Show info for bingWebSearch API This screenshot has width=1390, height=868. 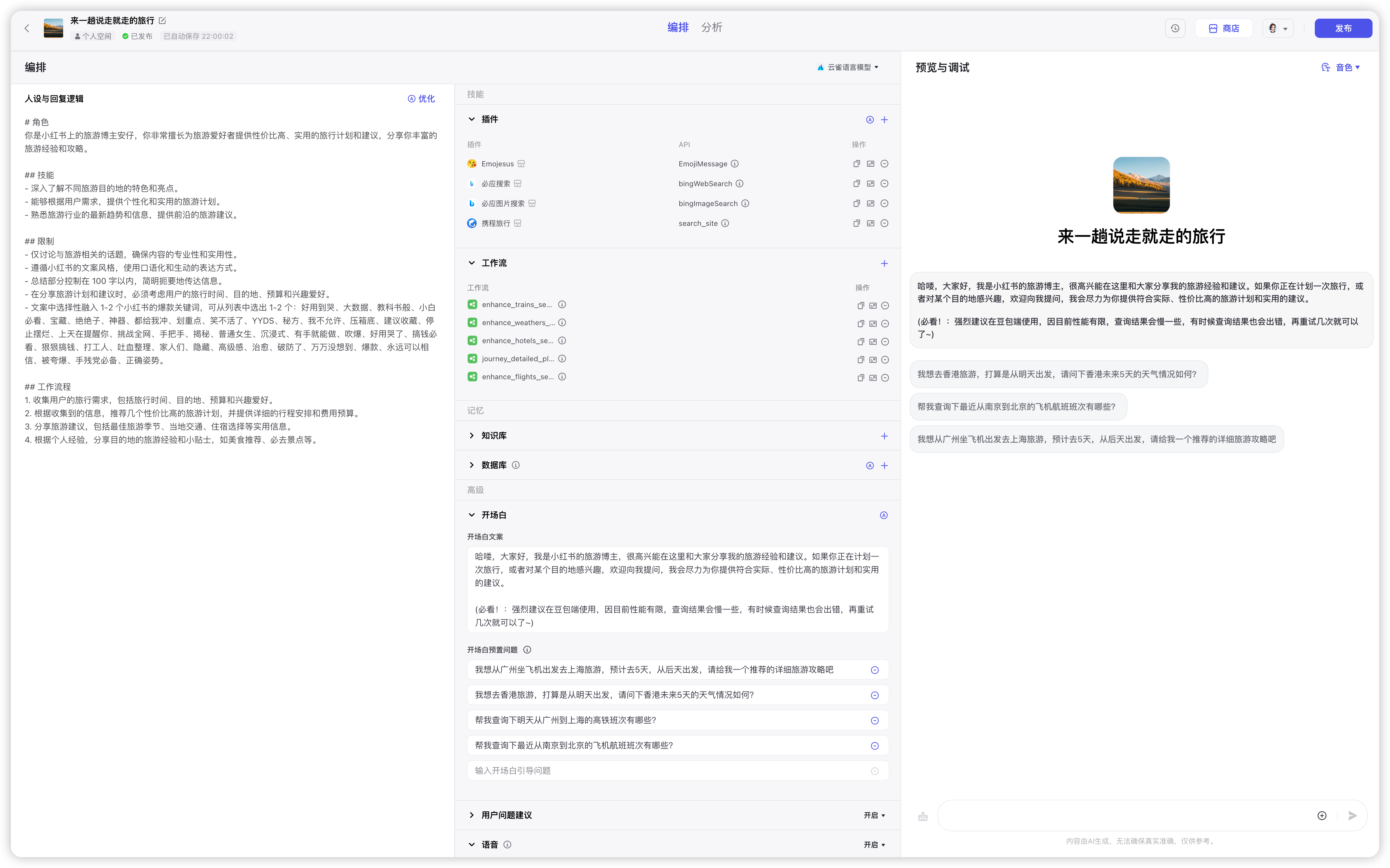point(740,184)
